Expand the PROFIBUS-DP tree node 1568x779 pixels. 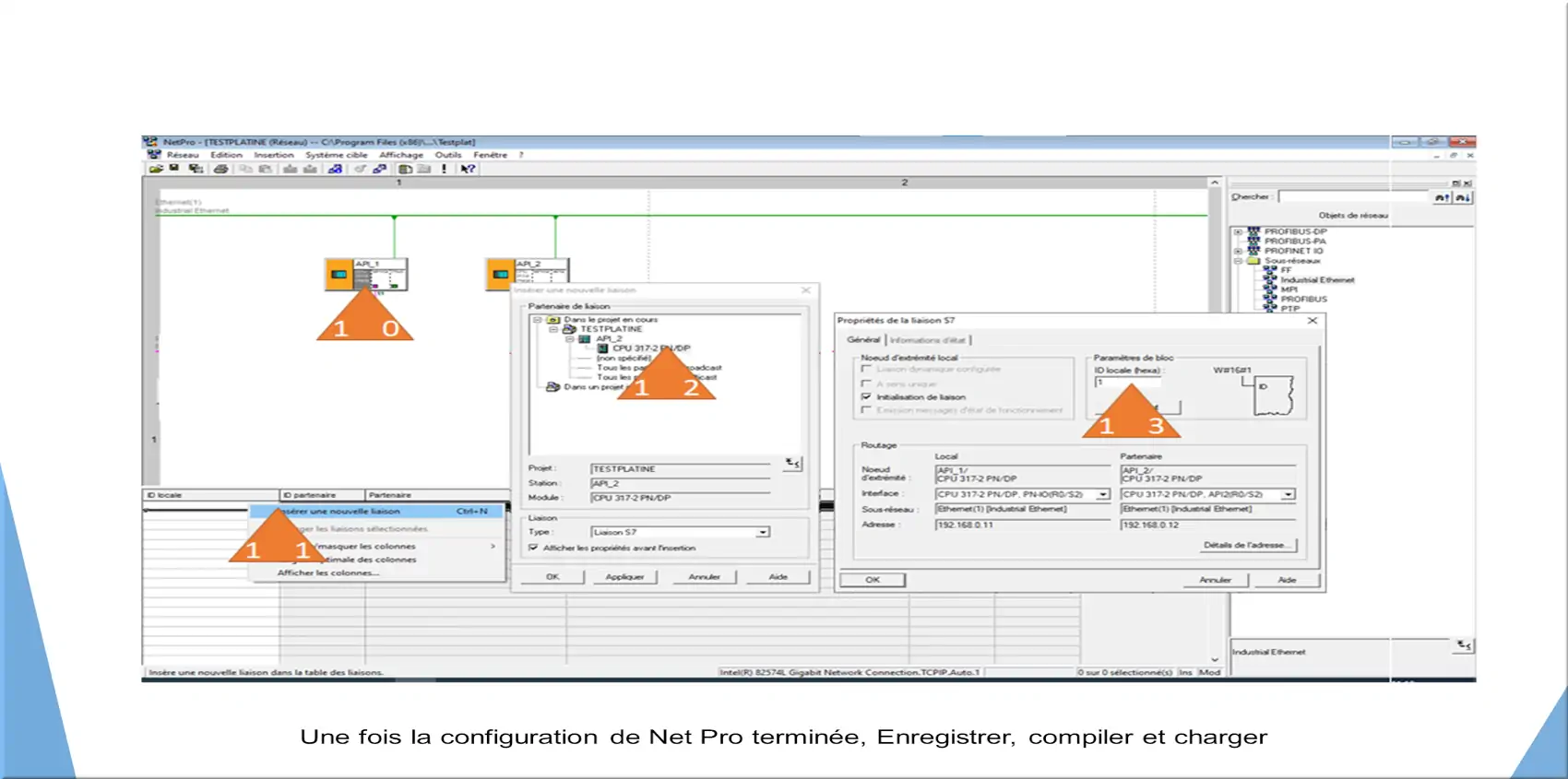(x=1239, y=231)
